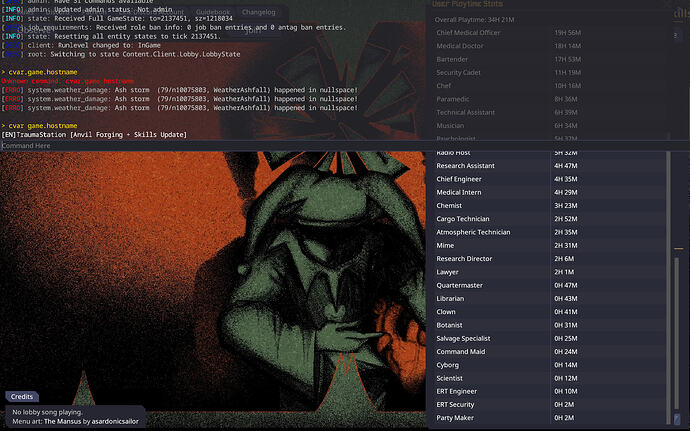Select the Cargo Technician row
The width and height of the screenshot is (690, 431).
[x=550, y=219]
